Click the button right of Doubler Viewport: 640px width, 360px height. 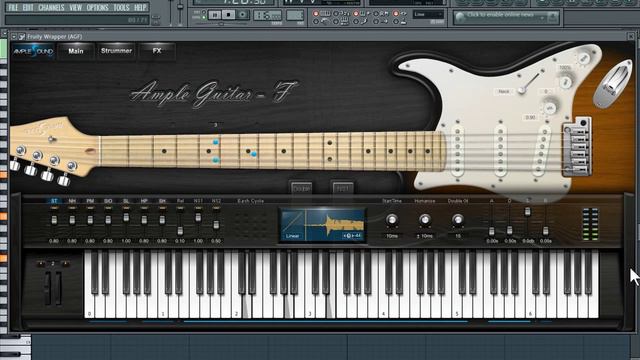click(342, 189)
